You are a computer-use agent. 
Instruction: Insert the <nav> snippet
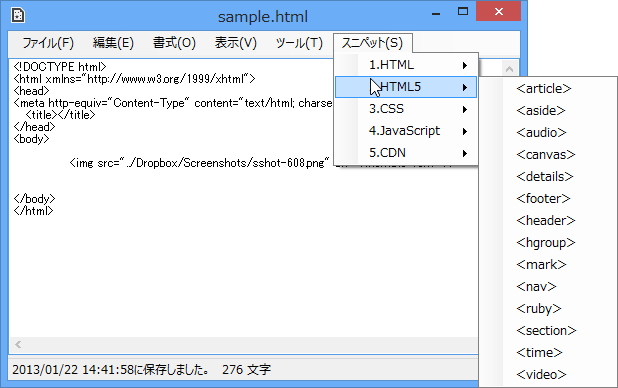548,287
